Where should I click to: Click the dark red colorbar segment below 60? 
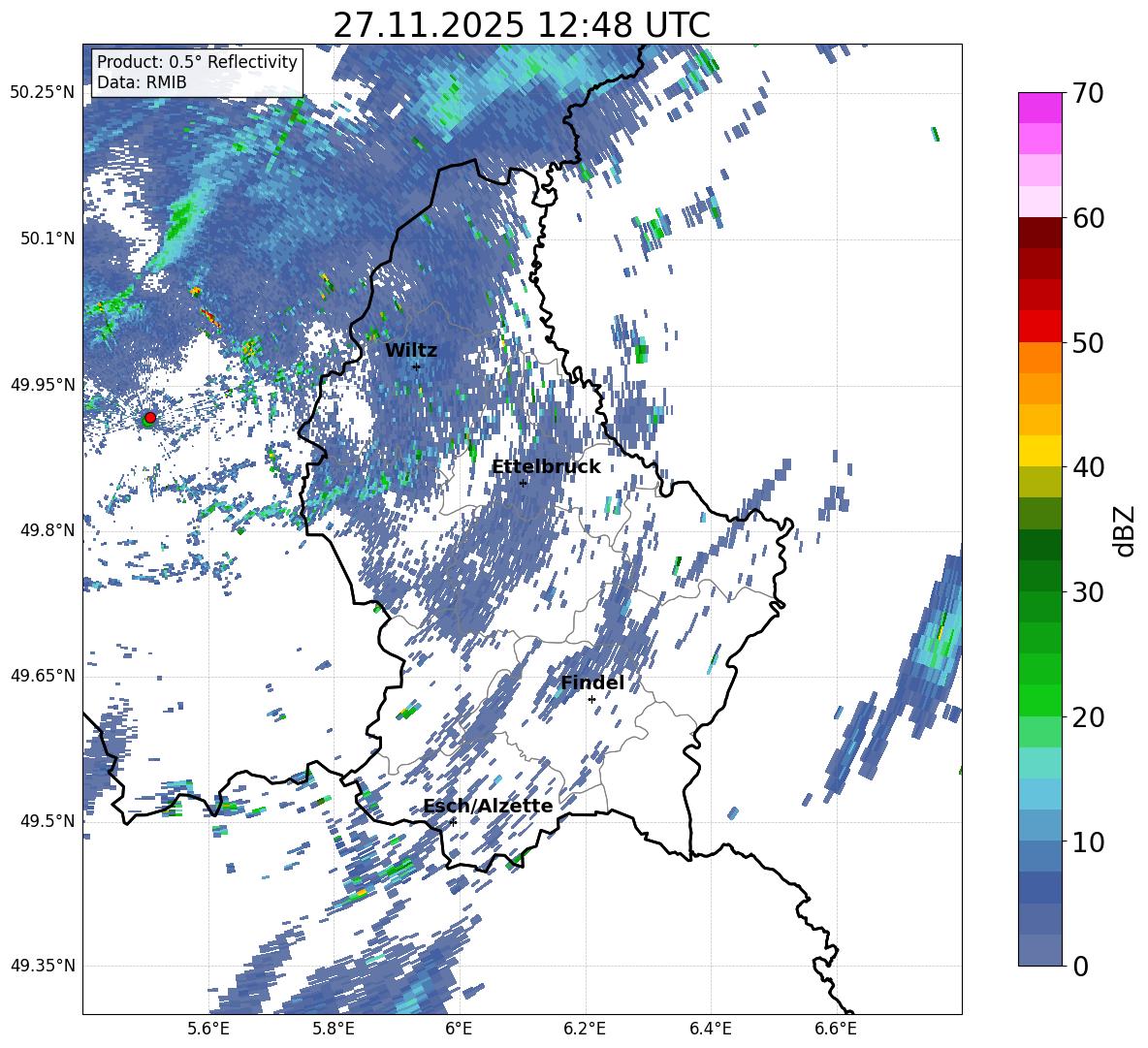[1039, 233]
